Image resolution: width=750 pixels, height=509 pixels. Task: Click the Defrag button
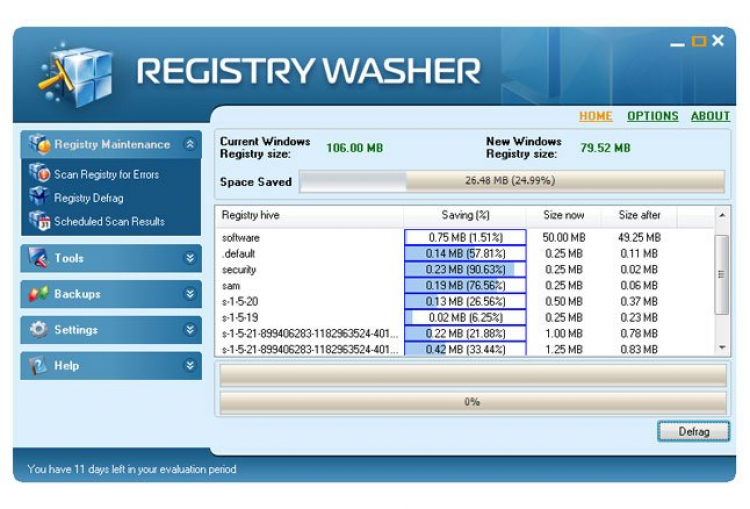click(x=694, y=432)
